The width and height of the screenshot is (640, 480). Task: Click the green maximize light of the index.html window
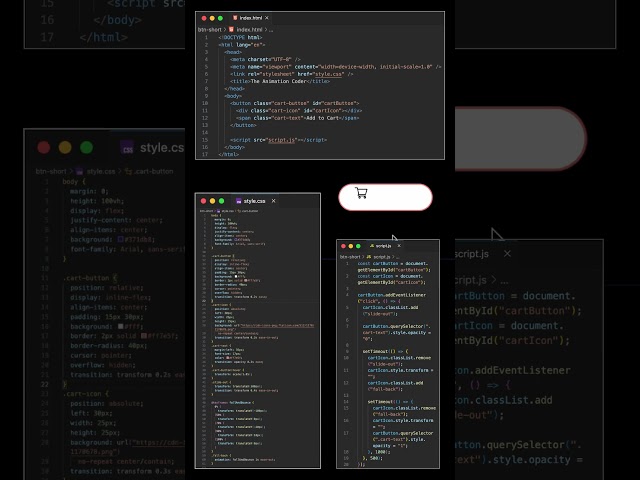click(220, 18)
